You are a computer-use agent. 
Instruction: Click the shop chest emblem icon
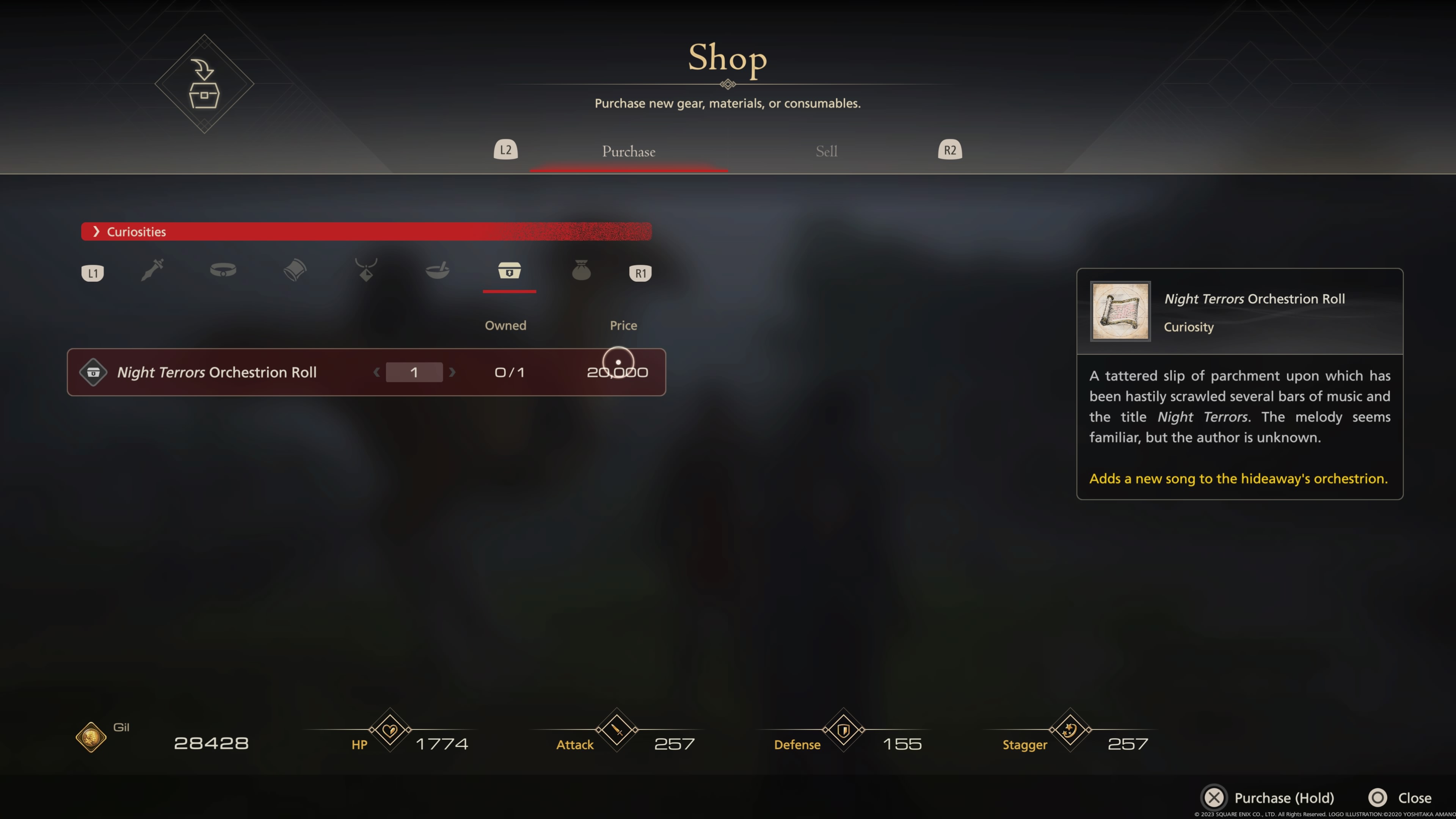point(204,84)
